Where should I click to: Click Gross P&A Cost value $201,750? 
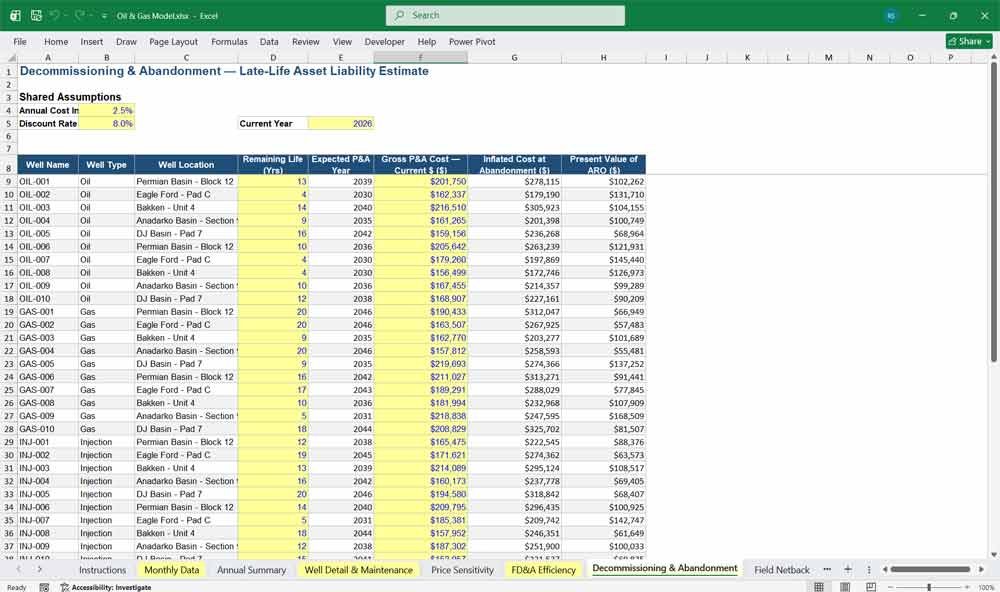(420, 181)
